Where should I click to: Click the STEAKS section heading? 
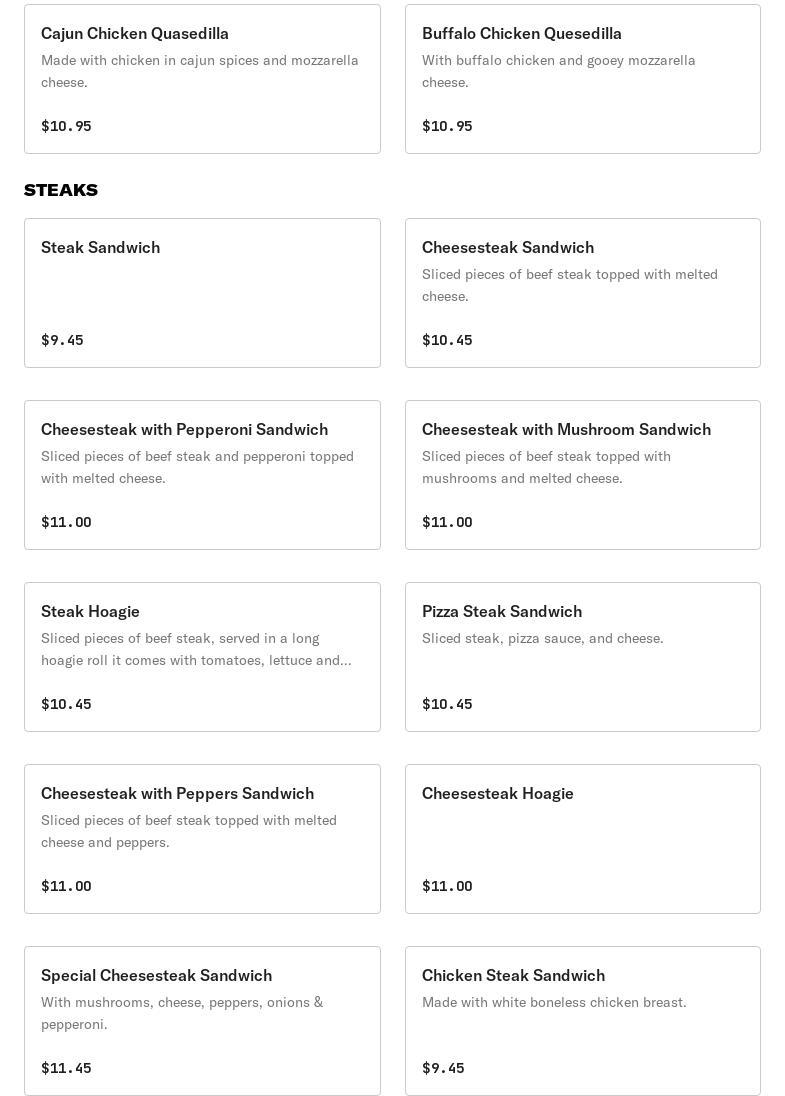tap(61, 190)
